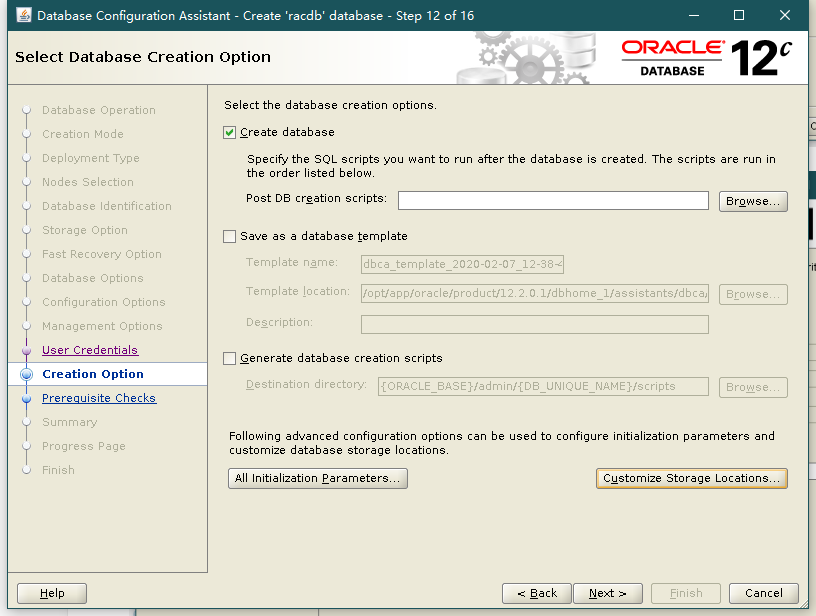
Task: Close the Database Configuration Assistant window
Action: pos(785,15)
